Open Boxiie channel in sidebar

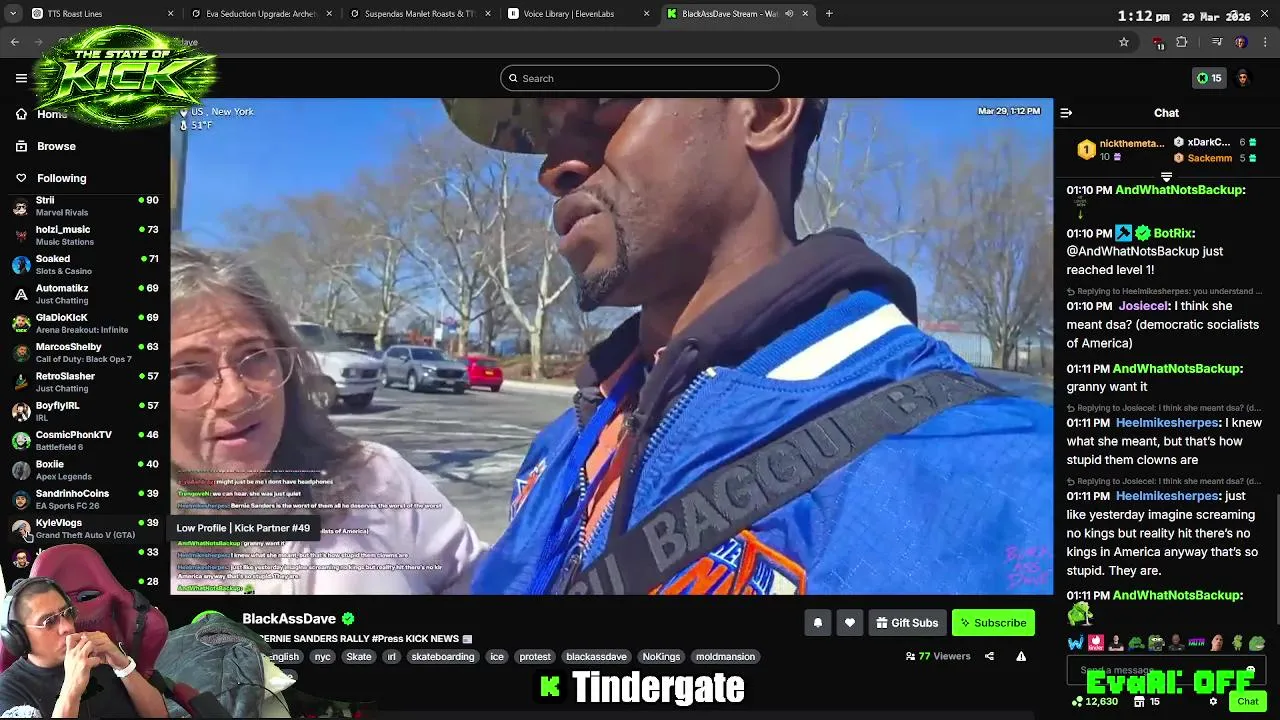click(x=85, y=470)
